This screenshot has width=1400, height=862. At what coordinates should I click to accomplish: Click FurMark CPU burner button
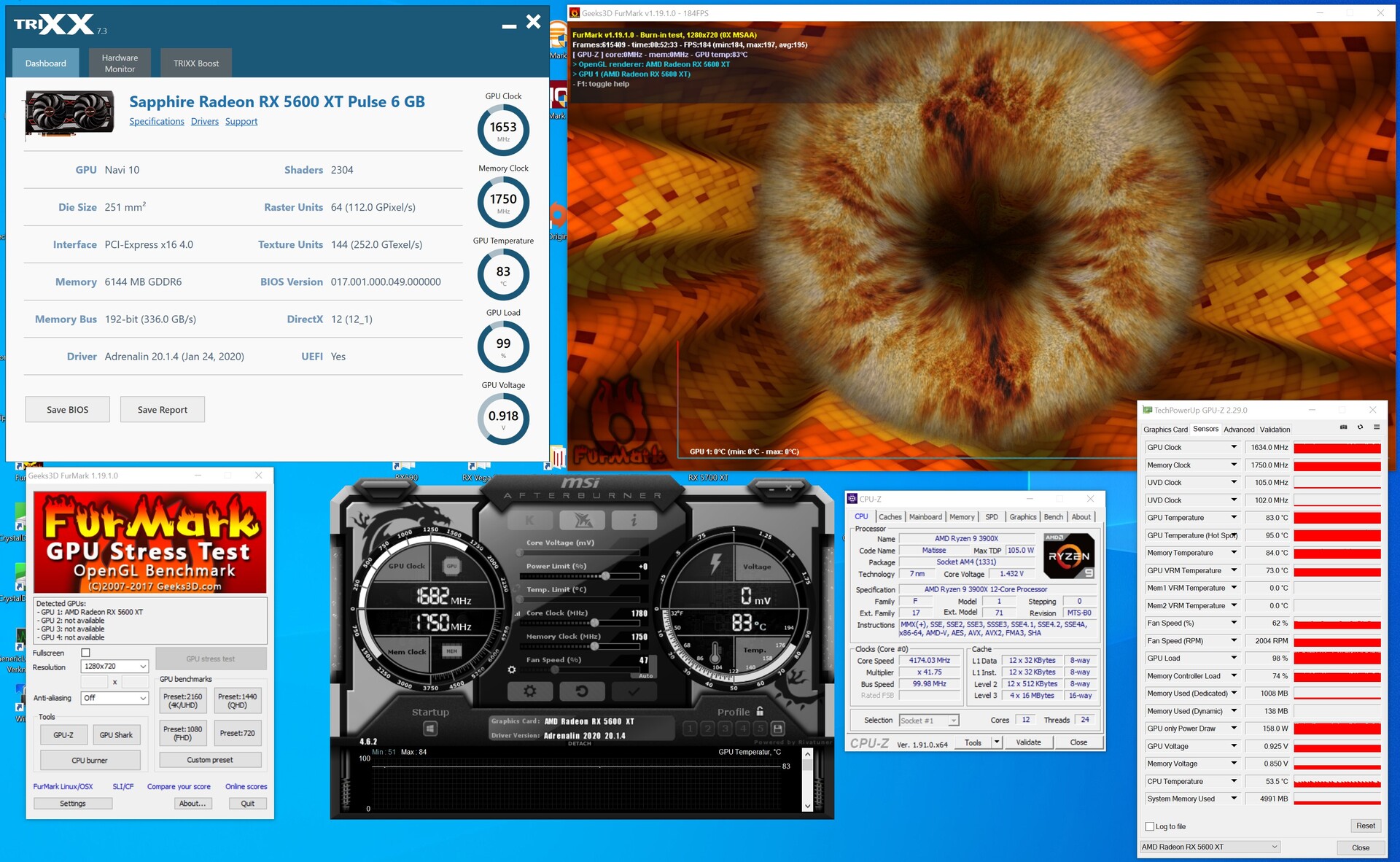click(x=90, y=761)
